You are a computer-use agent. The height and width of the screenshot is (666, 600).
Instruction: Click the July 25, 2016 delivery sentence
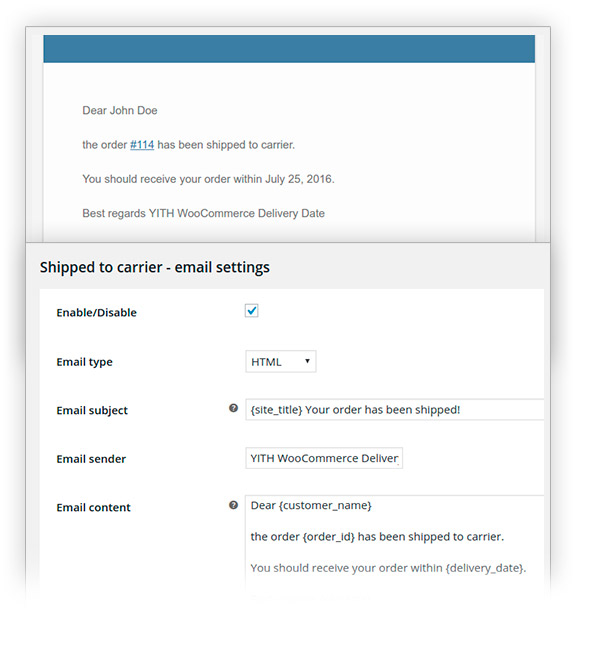[208, 179]
